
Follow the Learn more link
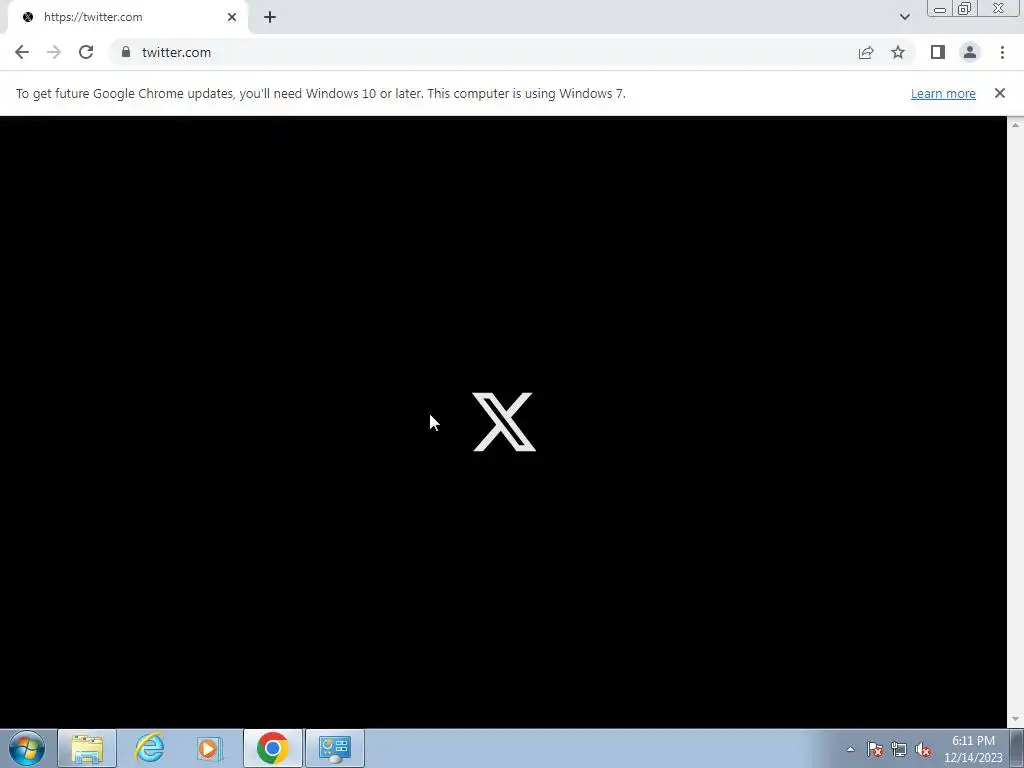pos(943,93)
